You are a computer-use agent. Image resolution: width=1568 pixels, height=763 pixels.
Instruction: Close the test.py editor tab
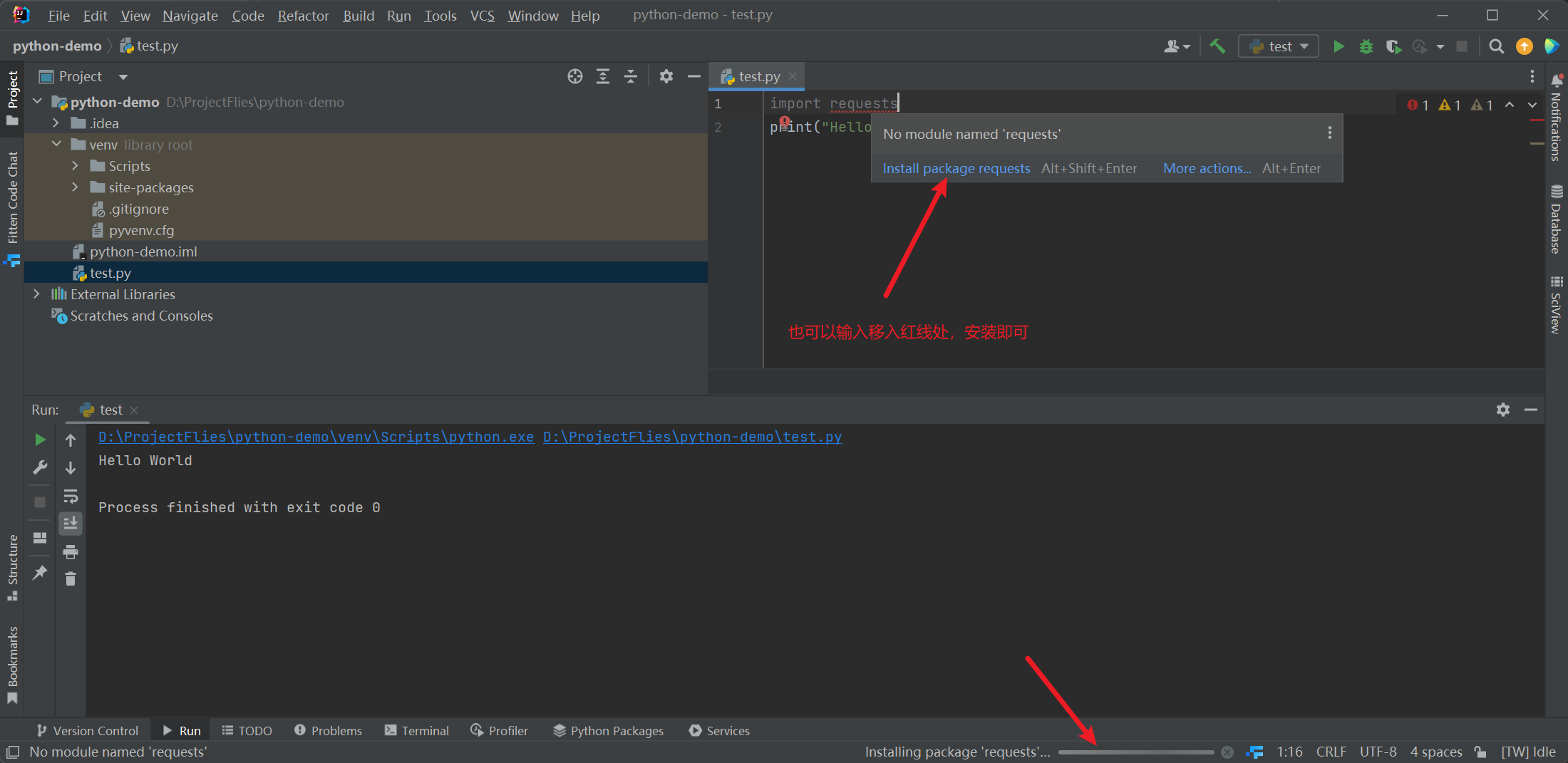(x=793, y=76)
